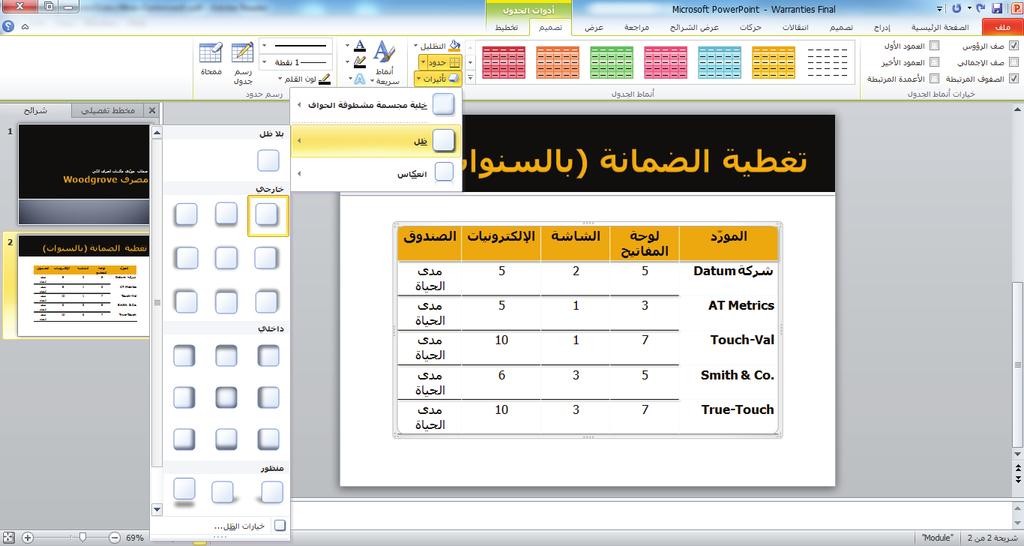Select the Shadow (ظل) menu entry
This screenshot has height=546, width=1024.
(376, 140)
